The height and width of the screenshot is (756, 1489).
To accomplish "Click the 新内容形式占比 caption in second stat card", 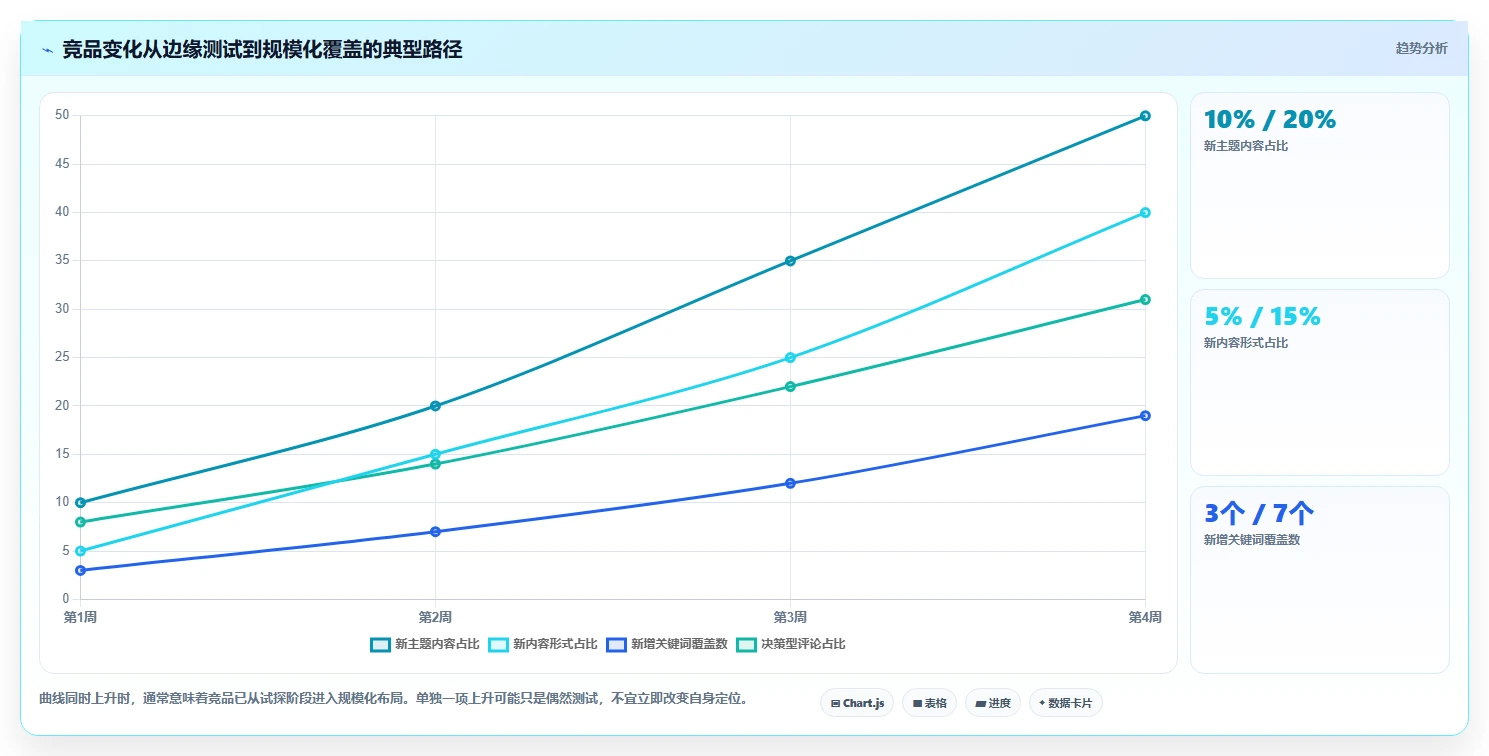I will click(x=1246, y=343).
